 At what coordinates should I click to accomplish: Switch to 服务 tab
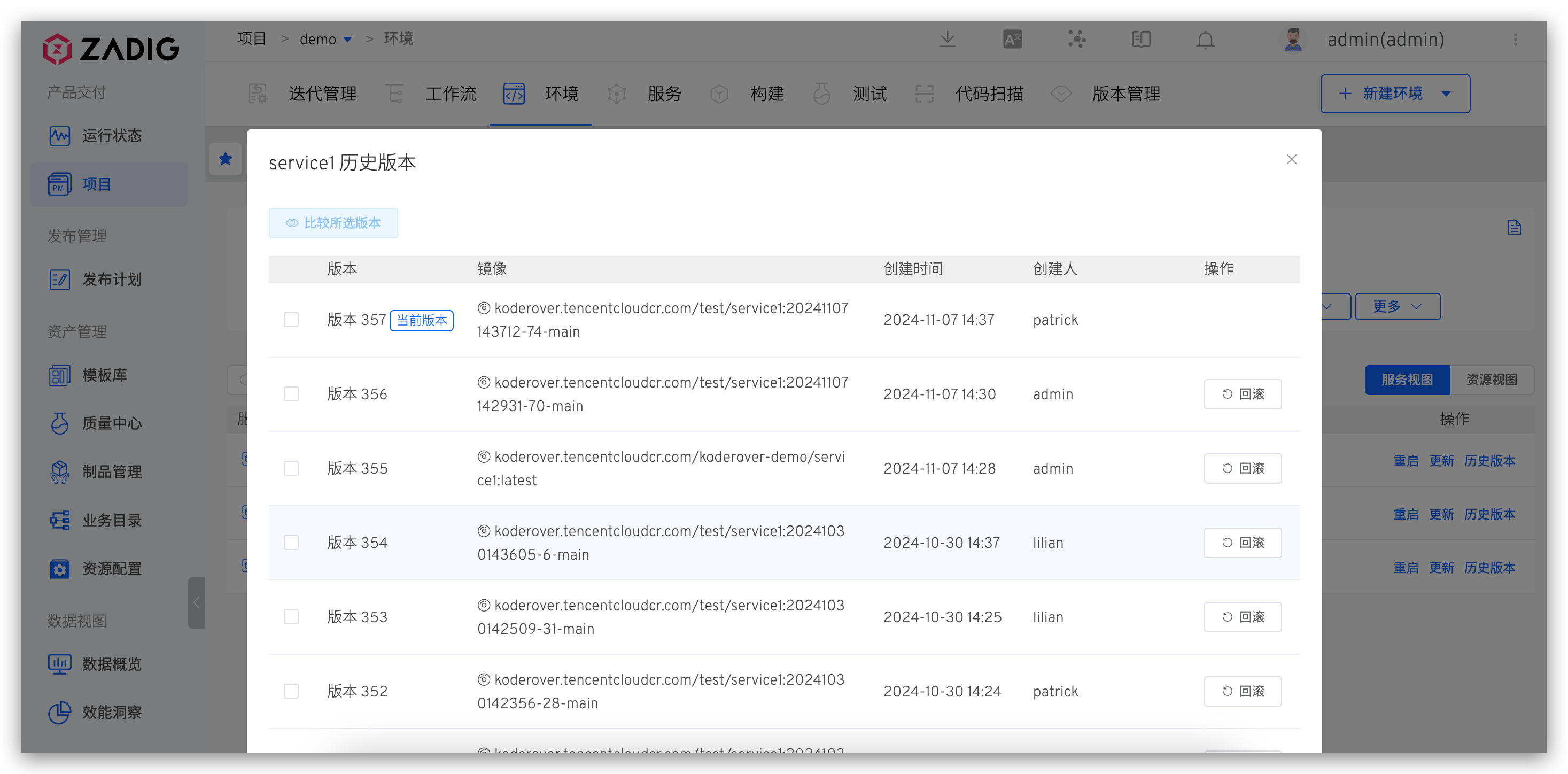[644, 94]
